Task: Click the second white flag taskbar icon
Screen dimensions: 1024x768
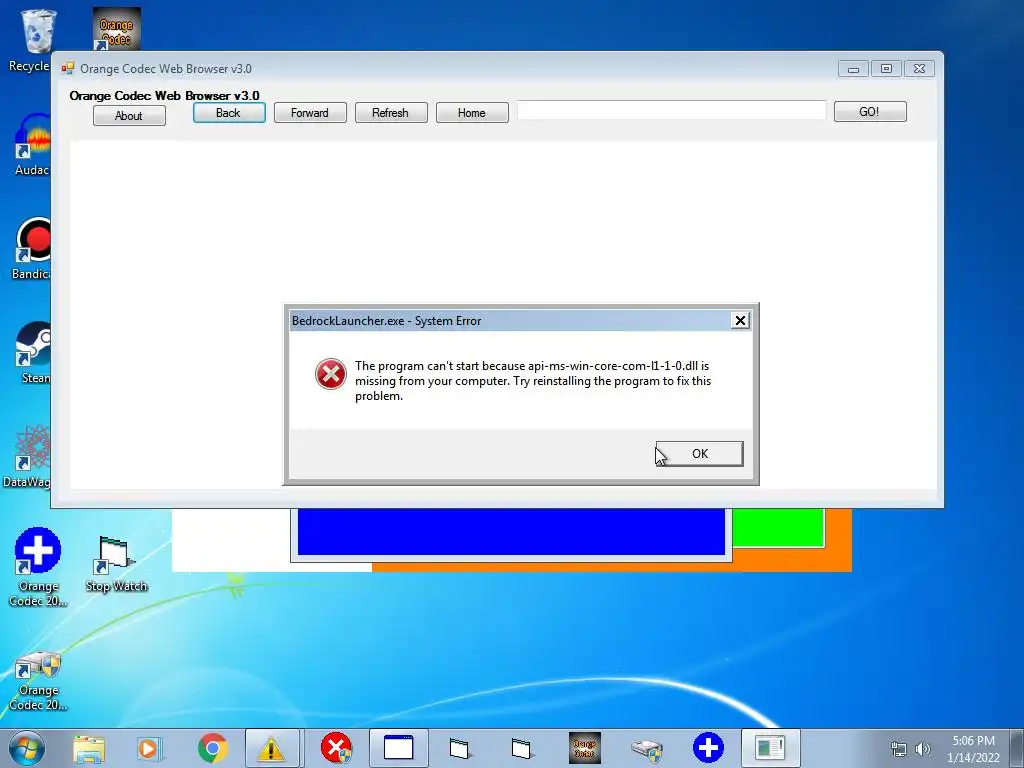Action: coord(521,748)
